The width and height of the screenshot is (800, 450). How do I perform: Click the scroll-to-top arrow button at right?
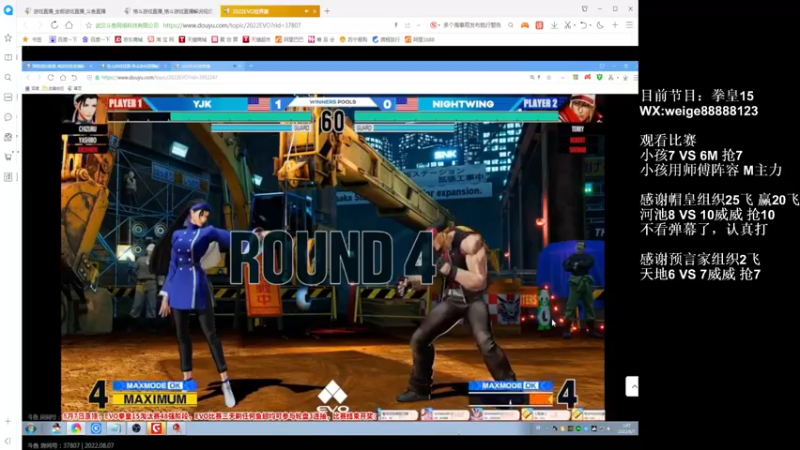pos(632,387)
